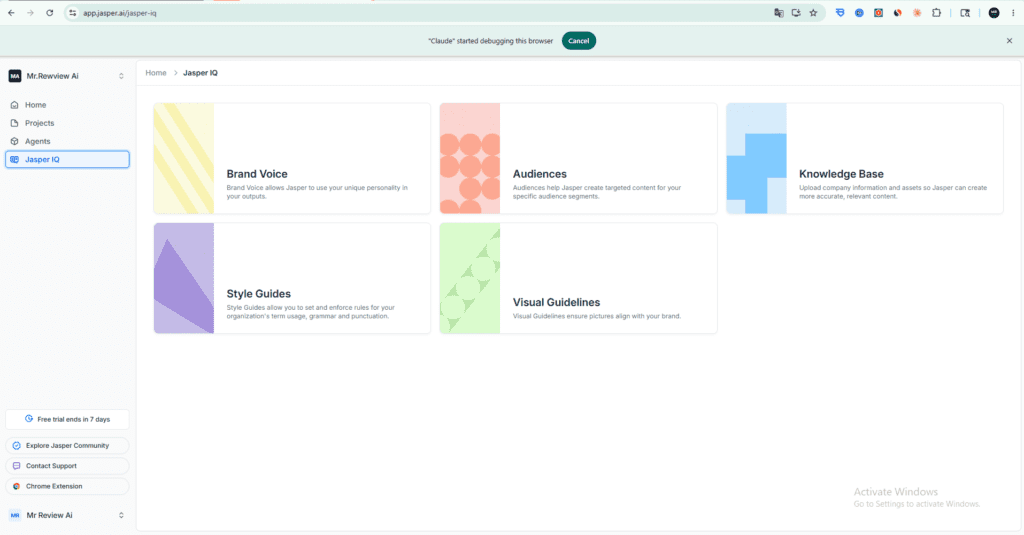Click the Projects file icon
This screenshot has width=1024, height=535.
point(14,123)
